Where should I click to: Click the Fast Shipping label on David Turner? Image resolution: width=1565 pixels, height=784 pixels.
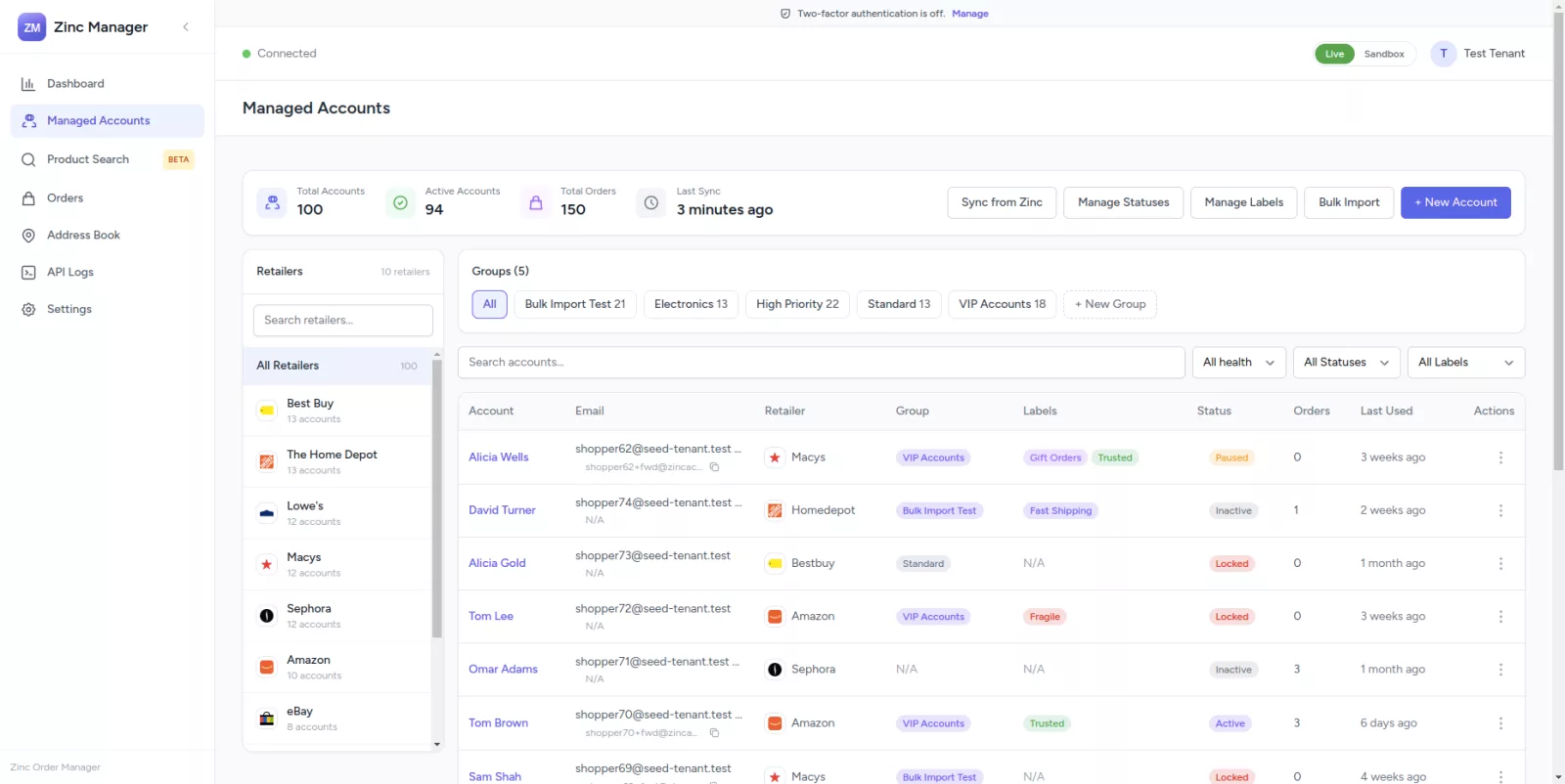1060,510
